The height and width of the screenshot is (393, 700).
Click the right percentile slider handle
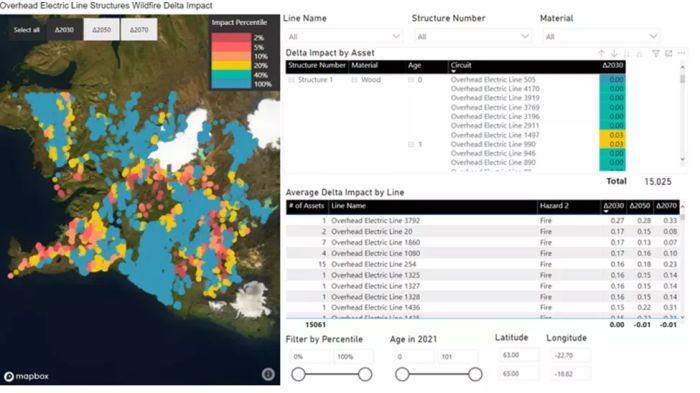(365, 374)
